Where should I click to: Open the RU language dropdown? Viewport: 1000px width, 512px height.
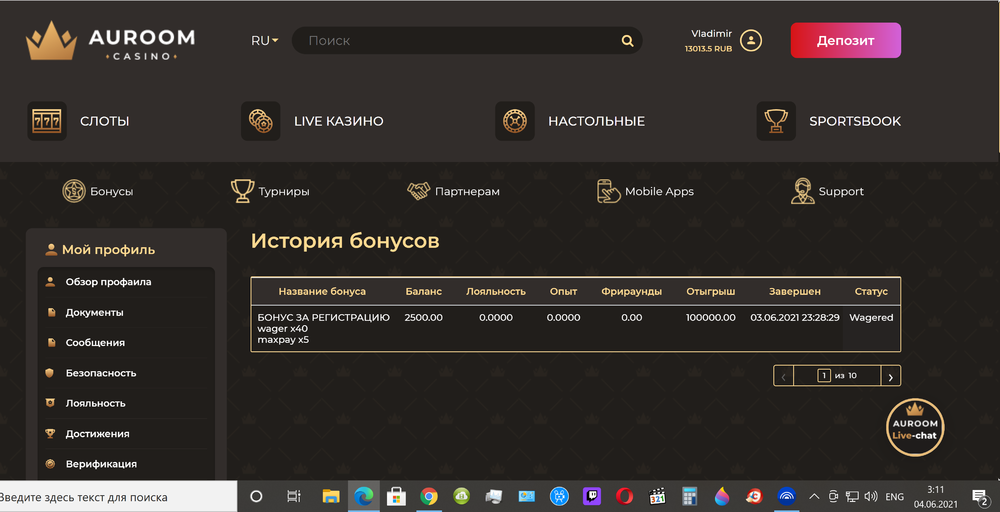click(264, 41)
